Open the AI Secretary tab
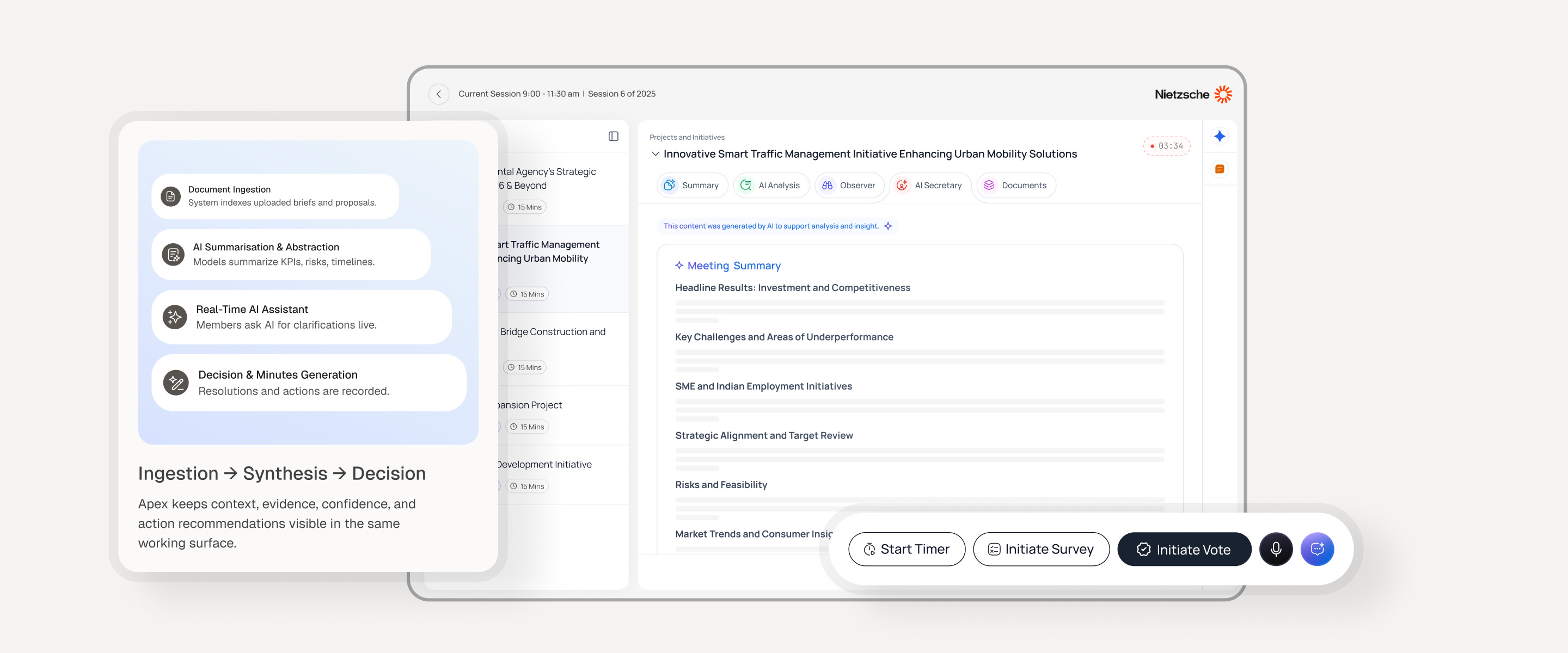The image size is (1568, 653). click(930, 185)
